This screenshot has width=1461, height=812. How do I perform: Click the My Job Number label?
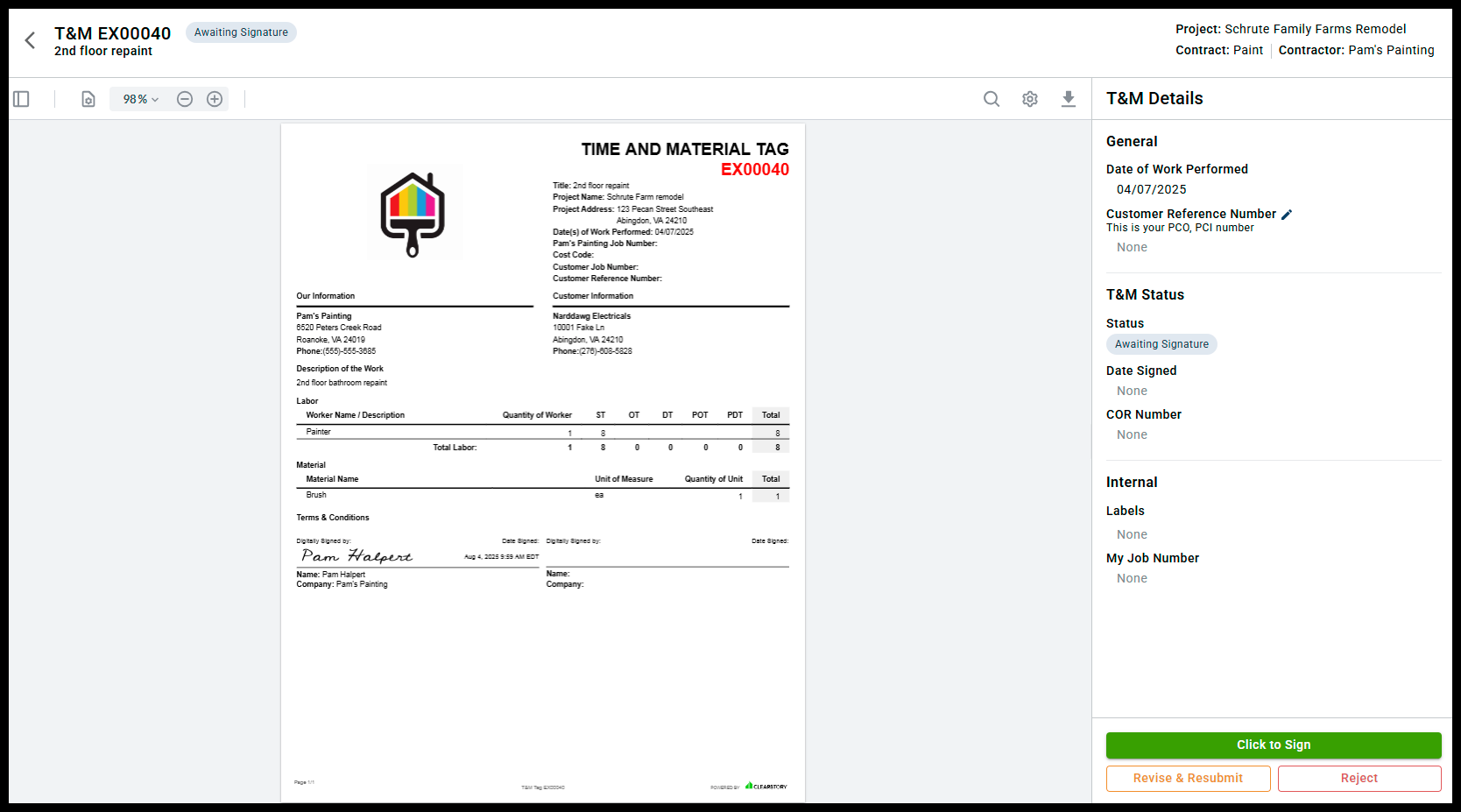click(1152, 558)
